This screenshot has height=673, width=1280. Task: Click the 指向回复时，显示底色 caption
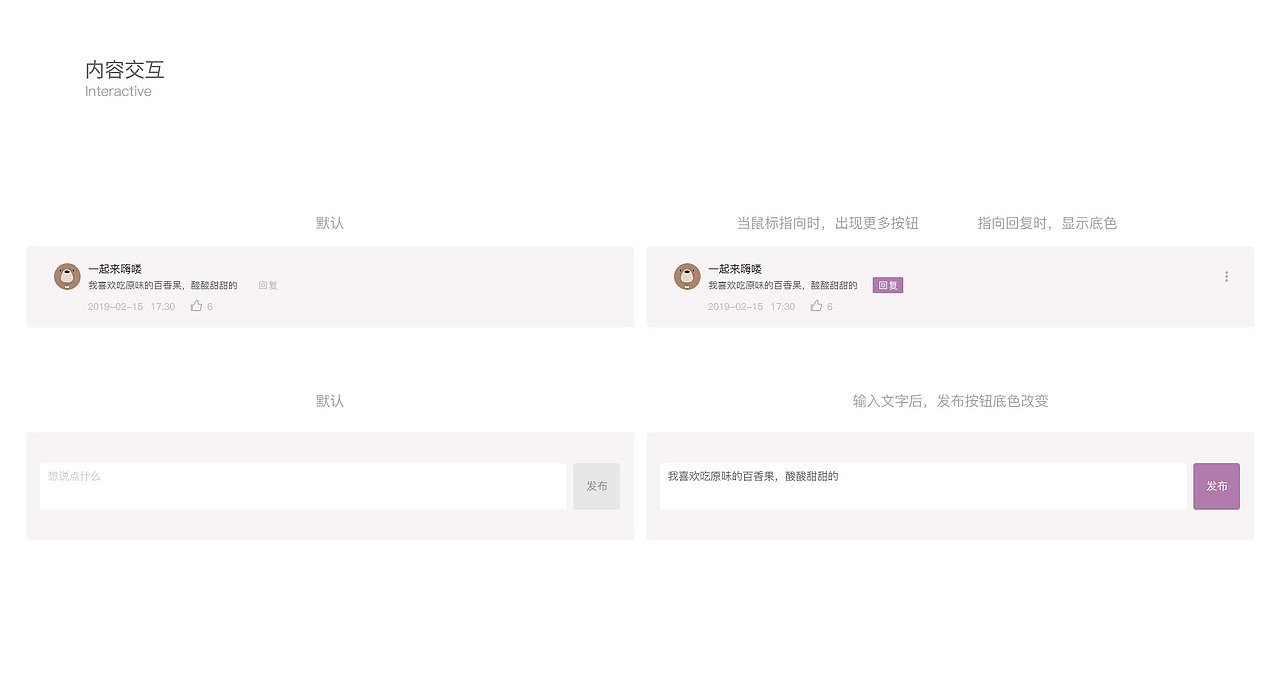pyautogui.click(x=1047, y=223)
